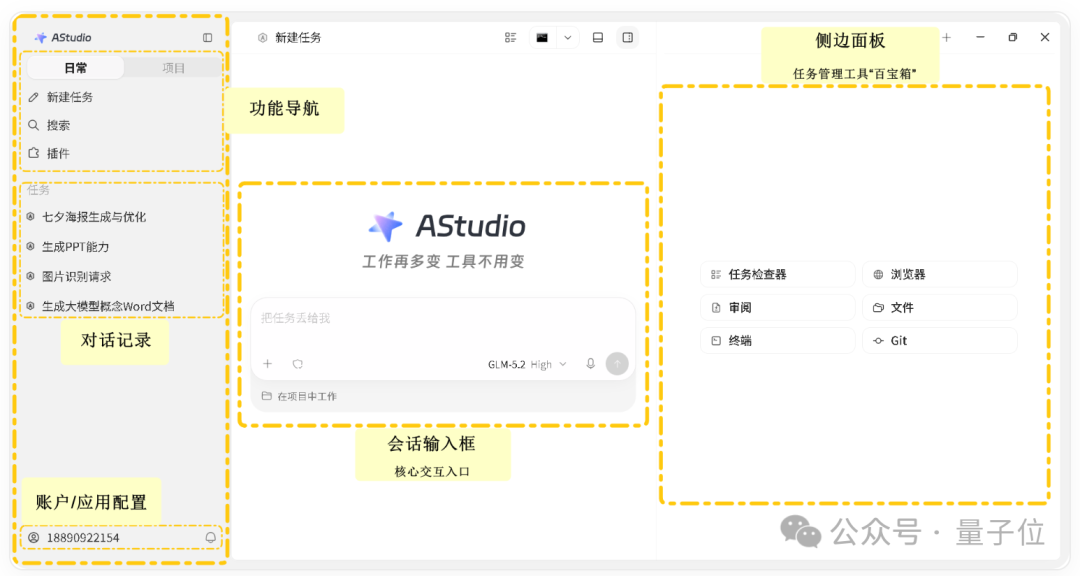This screenshot has height=576, width=1080.
Task: Open the task 生成PPT能力
Action: 68,247
